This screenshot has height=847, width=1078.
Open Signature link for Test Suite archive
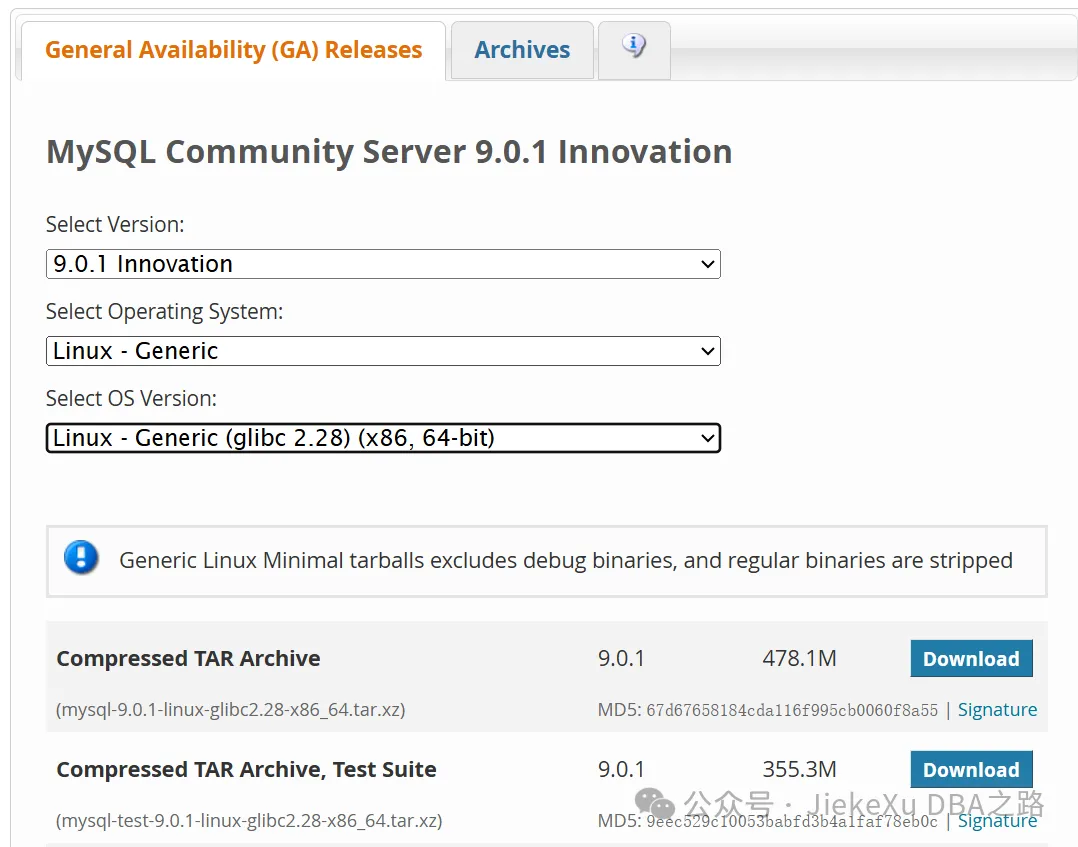[x=997, y=821]
